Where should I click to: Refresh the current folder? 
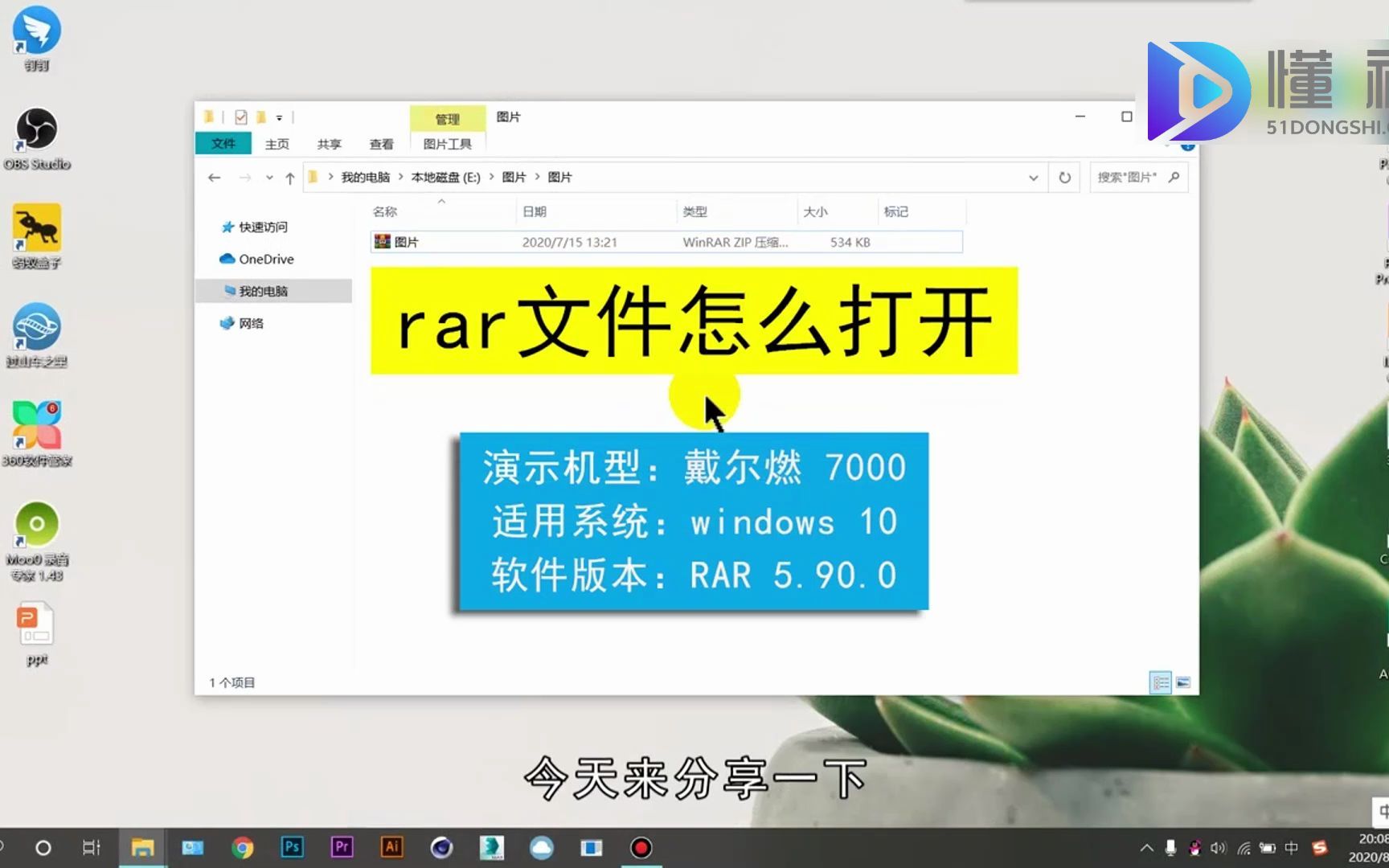pos(1064,178)
